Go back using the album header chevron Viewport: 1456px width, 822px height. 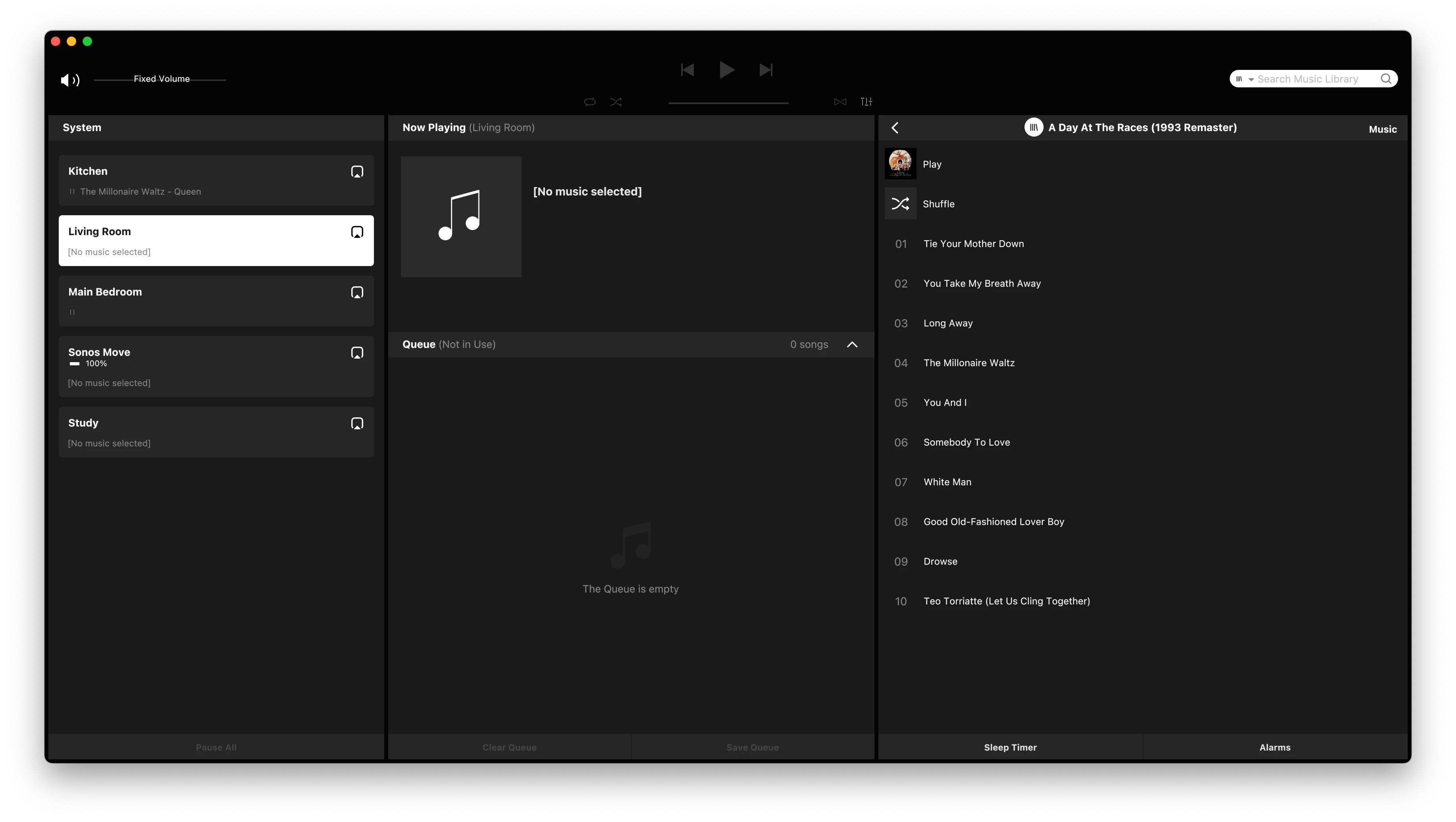tap(895, 128)
